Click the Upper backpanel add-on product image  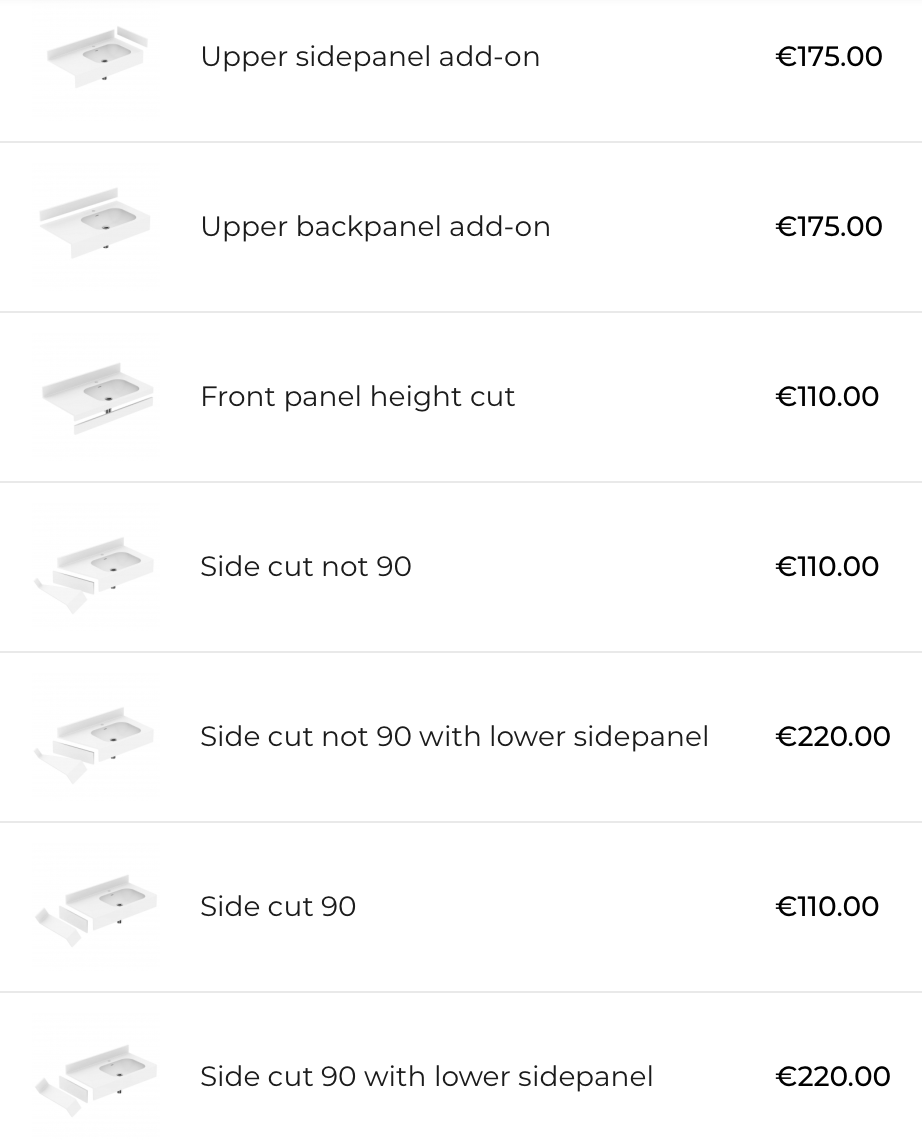[97, 227]
